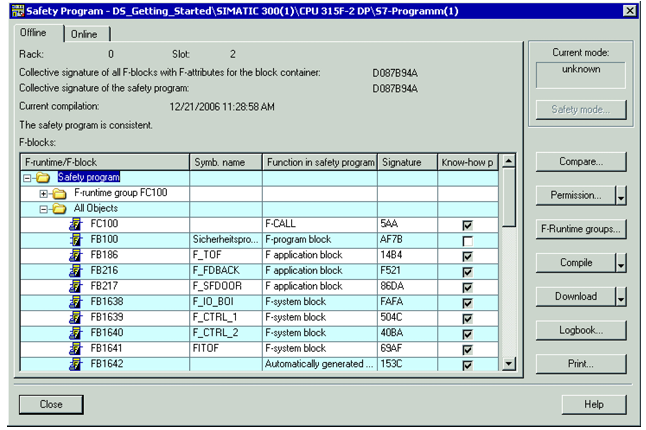The image size is (646, 430).
Task: Select the Safety program tree label
Action: [89, 178]
